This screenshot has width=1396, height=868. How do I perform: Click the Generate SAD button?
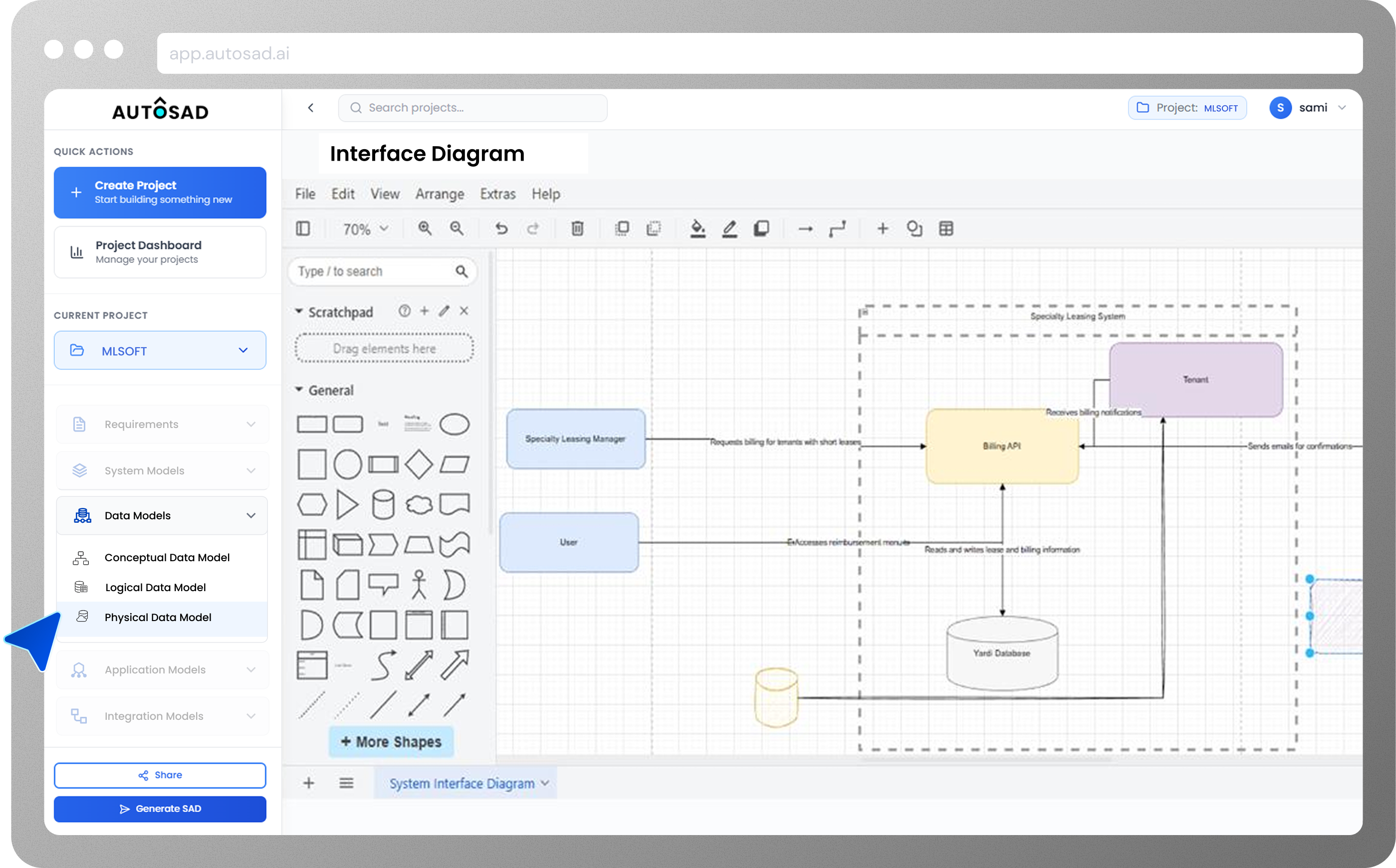160,809
